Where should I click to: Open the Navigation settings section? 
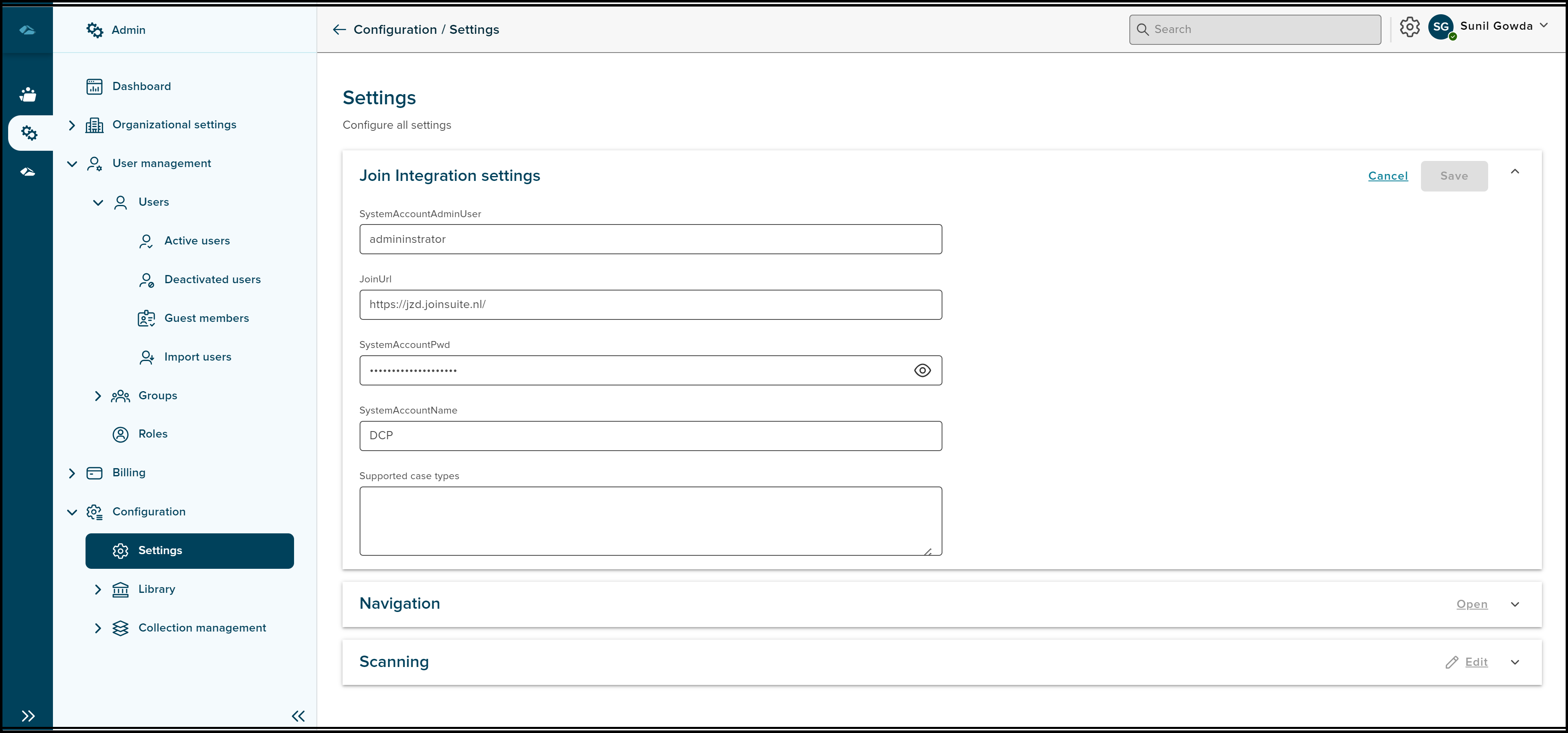tap(1472, 604)
